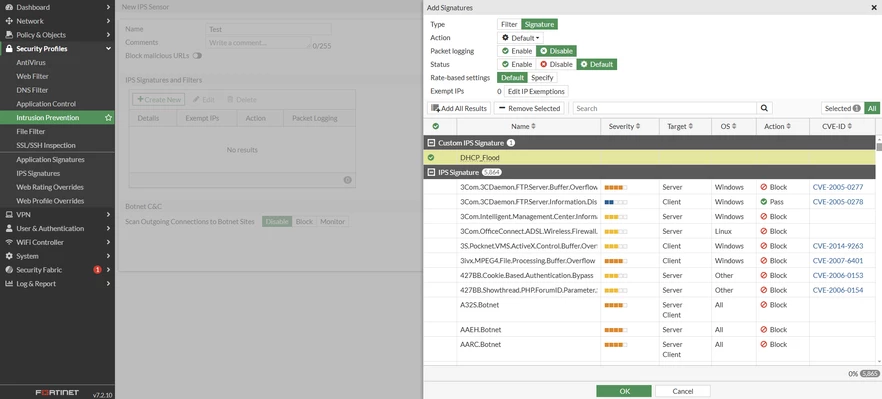Click the Cancel button
This screenshot has height=399, width=882.
coord(683,391)
